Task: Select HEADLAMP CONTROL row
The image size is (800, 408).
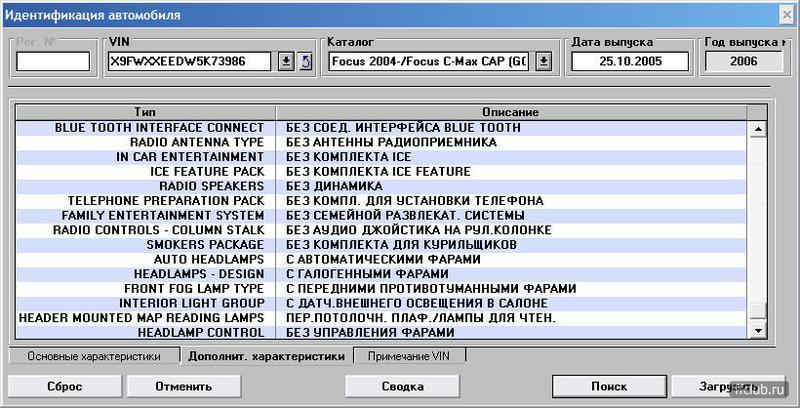Action: 383,333
